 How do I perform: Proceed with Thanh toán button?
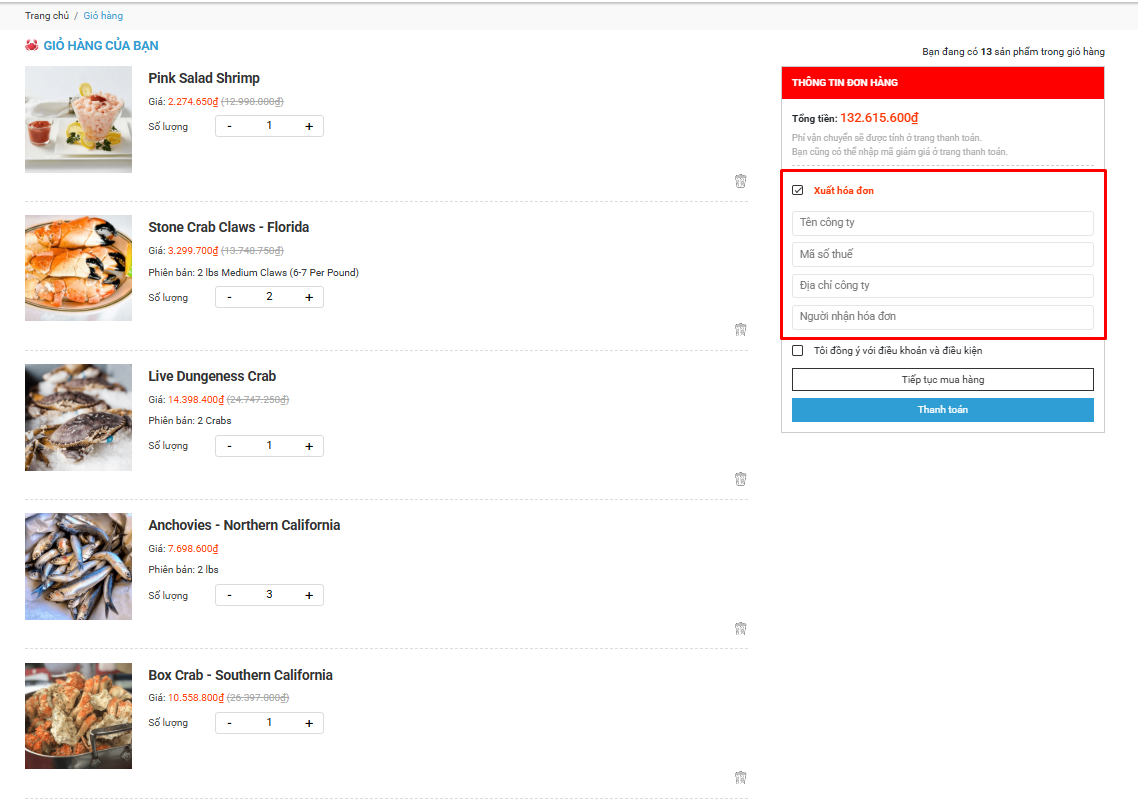click(x=942, y=409)
